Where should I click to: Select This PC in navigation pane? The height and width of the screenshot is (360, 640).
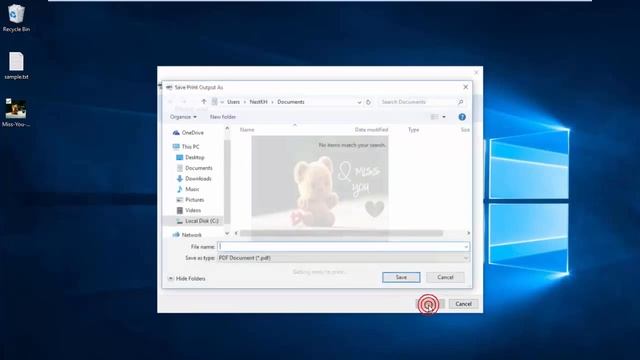190,147
